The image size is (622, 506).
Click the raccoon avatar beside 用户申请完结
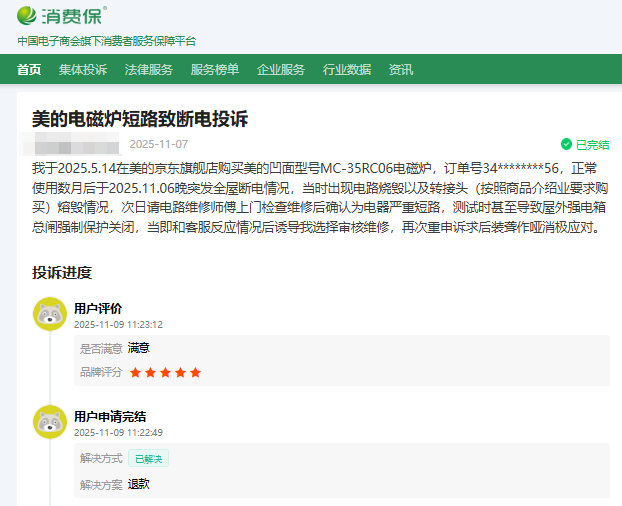coord(50,423)
